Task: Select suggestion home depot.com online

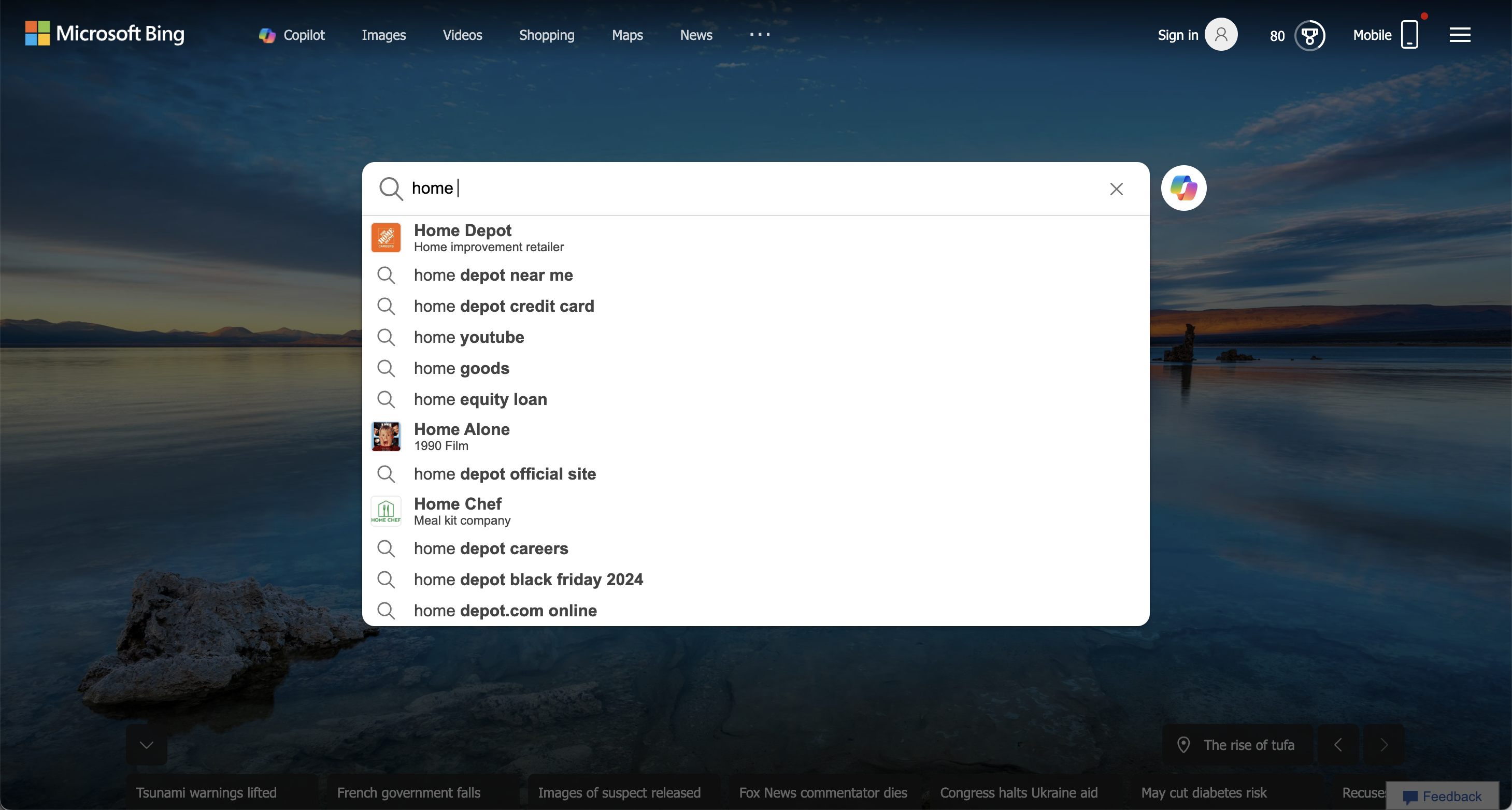Action: click(755, 611)
